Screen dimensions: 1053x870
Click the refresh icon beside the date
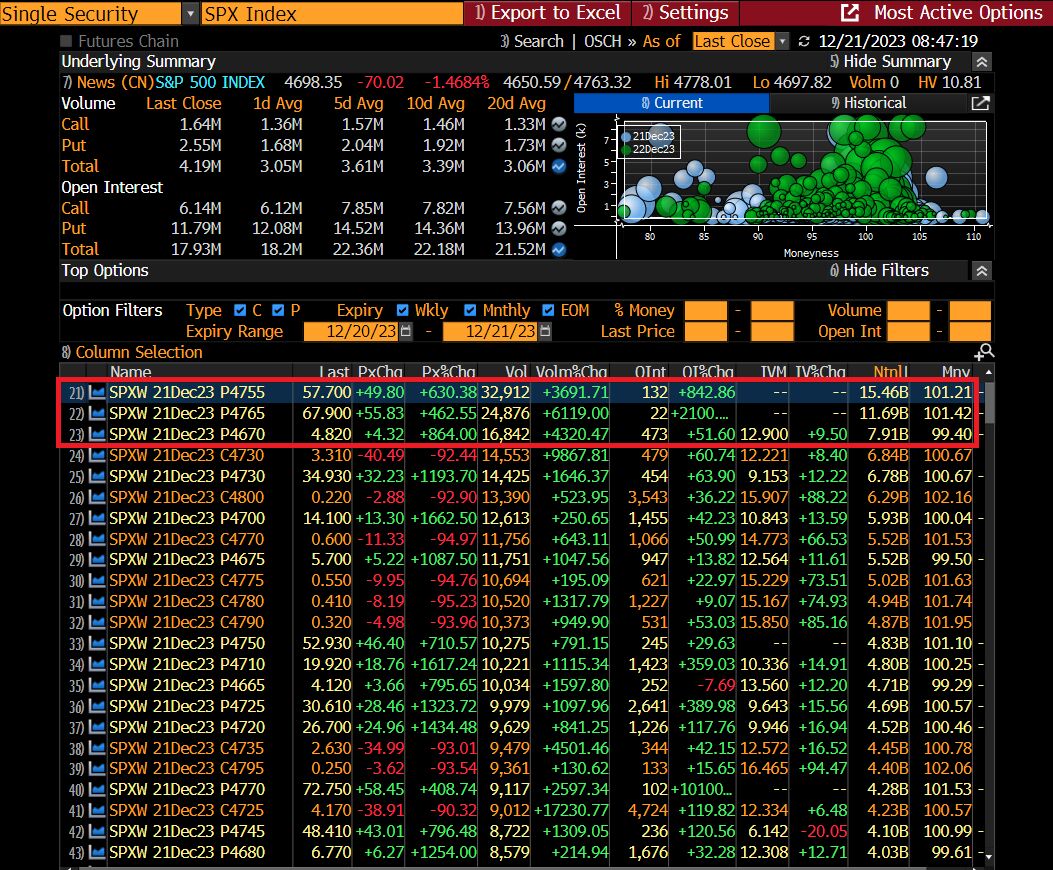(804, 41)
